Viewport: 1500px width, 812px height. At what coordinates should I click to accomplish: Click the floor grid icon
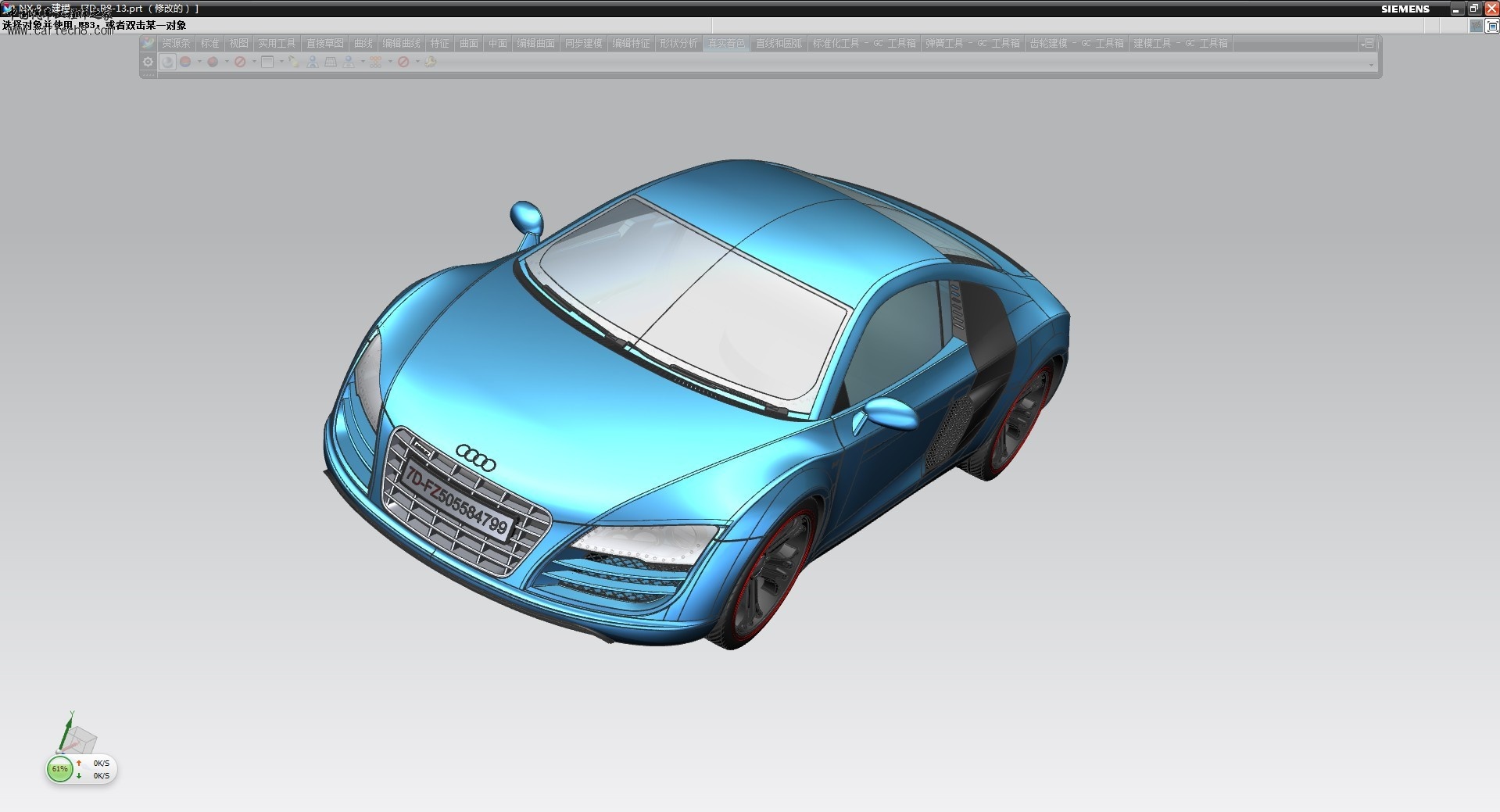tap(331, 62)
